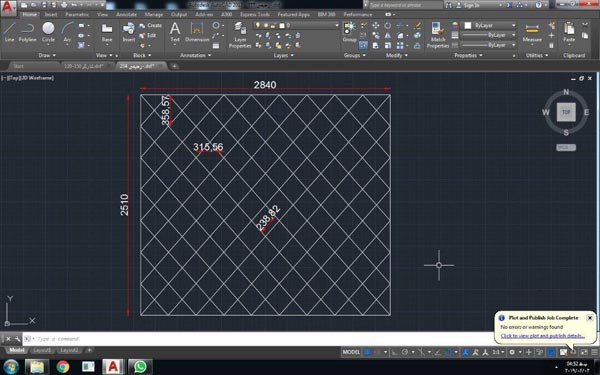This screenshot has width=600, height=375.
Task: Open the Start document tab
Action: point(18,66)
